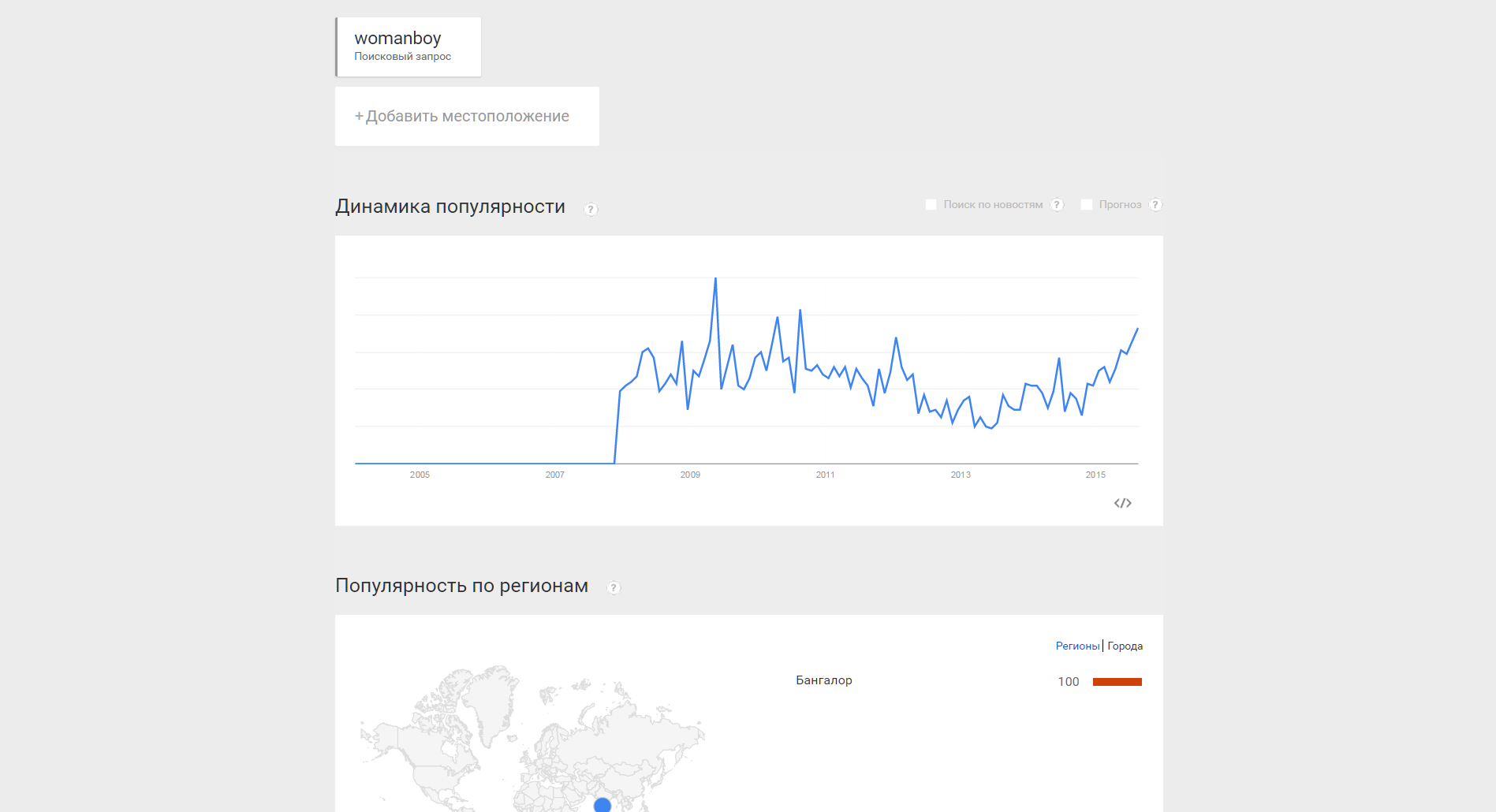Open help icon beside Популярность по регионам
1496x812 pixels.
[x=614, y=587]
